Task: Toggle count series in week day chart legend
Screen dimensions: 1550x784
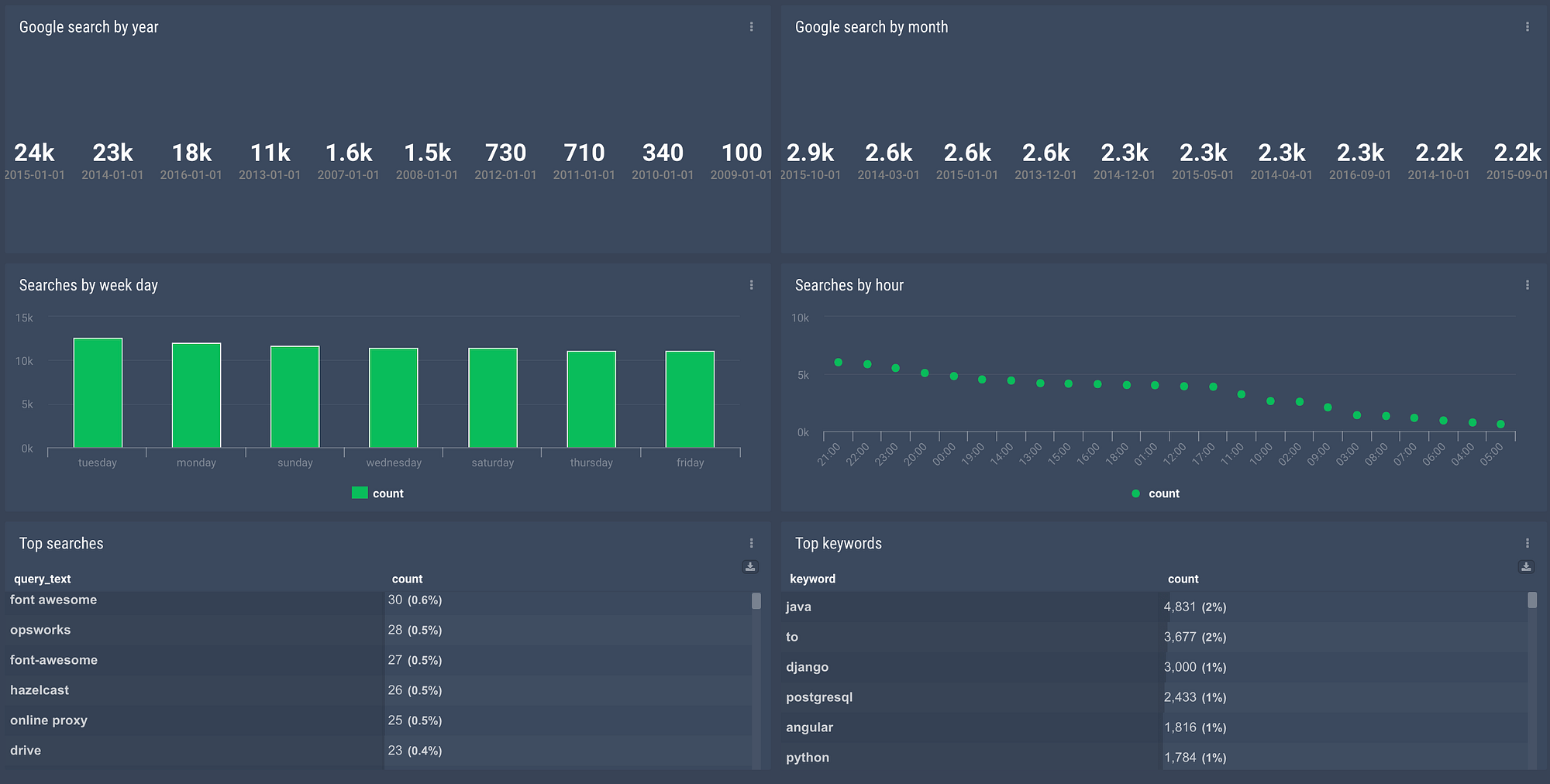Action: [377, 493]
